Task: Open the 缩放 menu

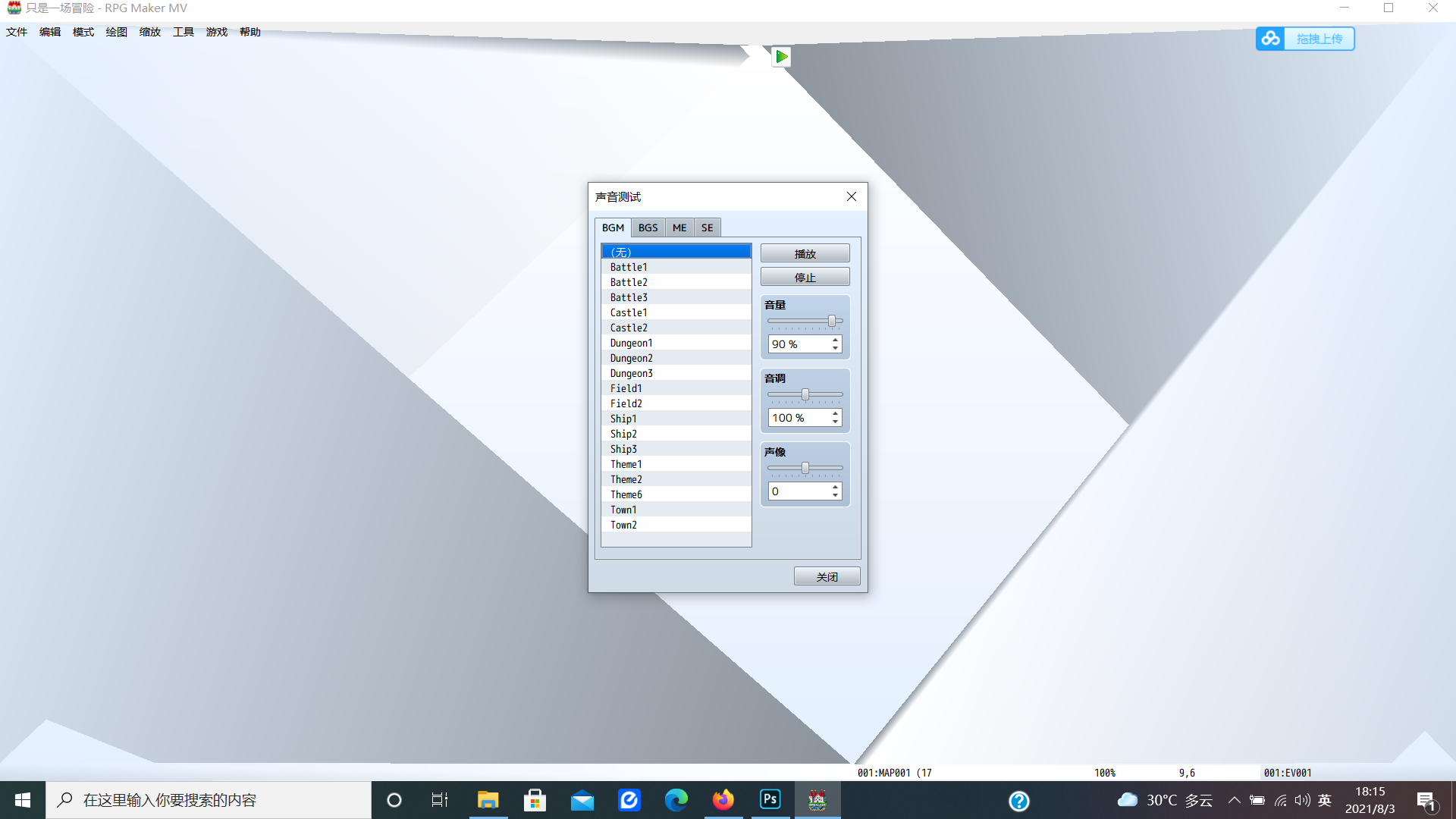Action: 150,32
